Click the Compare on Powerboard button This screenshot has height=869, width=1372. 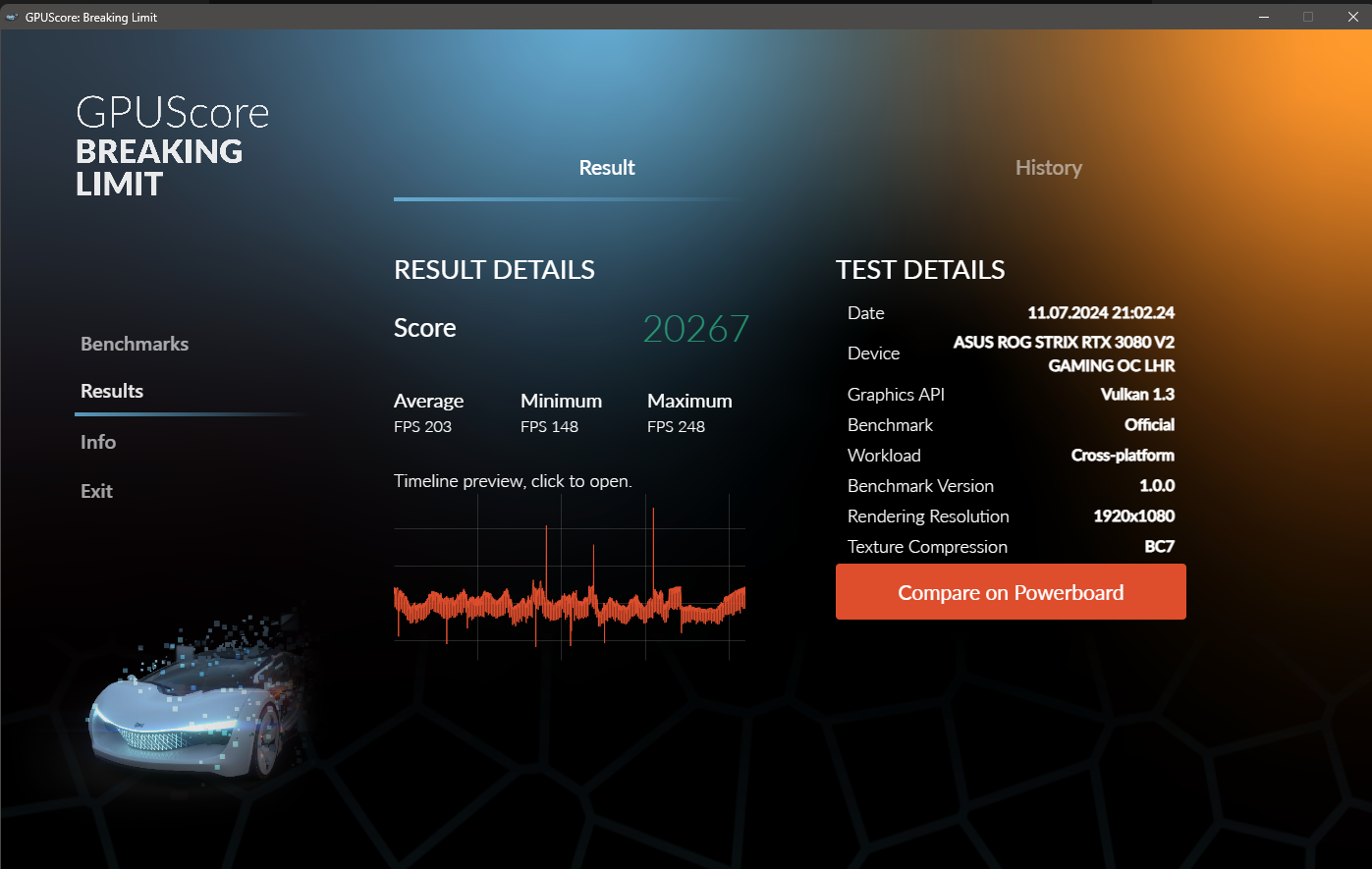pos(1011,592)
